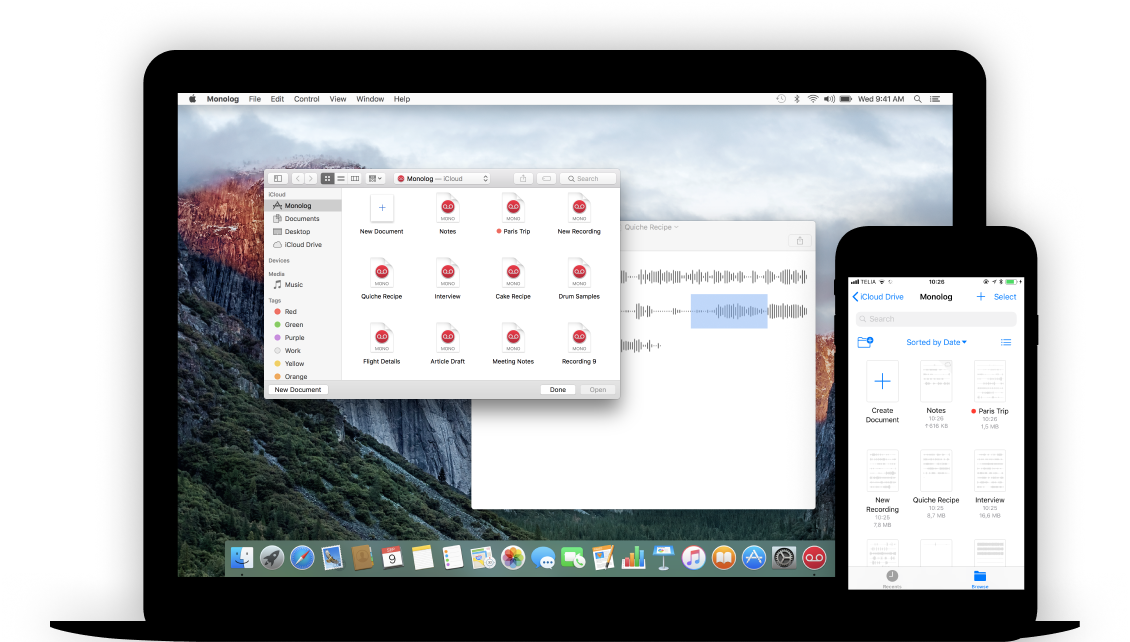Open the Quiche Recipe title dropdown
The height and width of the screenshot is (642, 1130).
651,227
